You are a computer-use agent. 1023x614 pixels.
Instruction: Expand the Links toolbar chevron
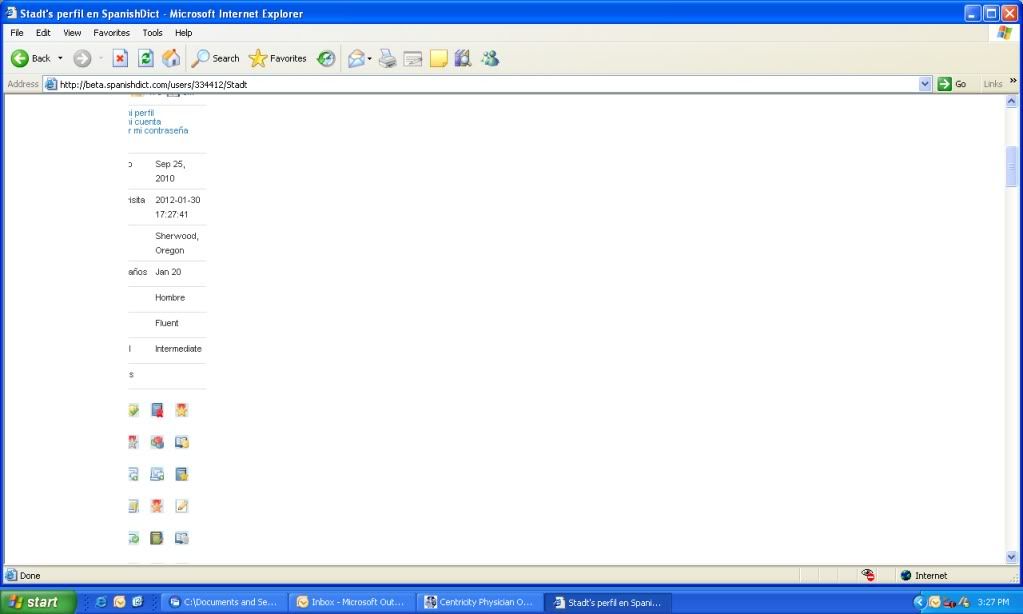click(1013, 83)
